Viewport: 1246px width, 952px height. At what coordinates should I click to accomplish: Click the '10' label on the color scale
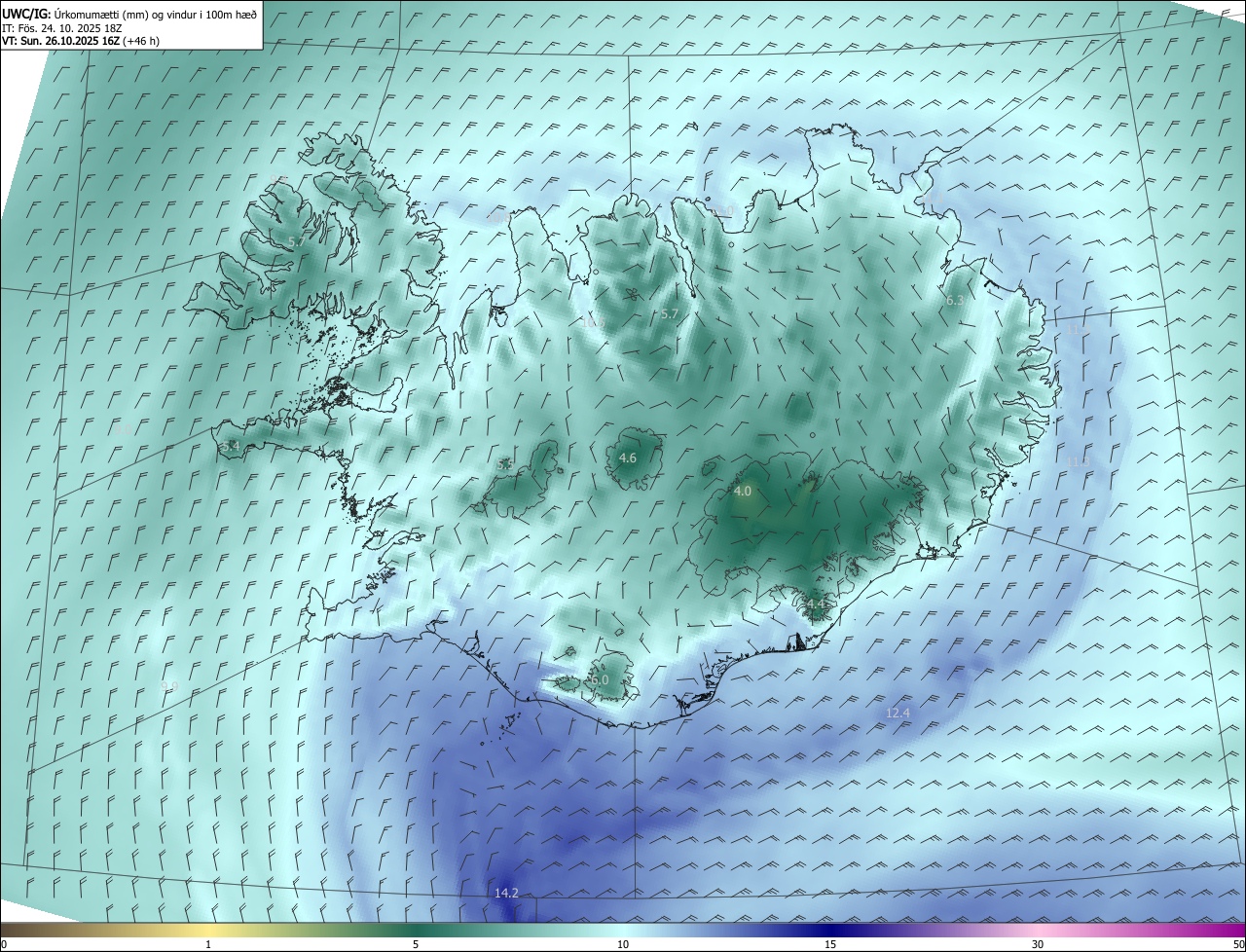pyautogui.click(x=623, y=944)
